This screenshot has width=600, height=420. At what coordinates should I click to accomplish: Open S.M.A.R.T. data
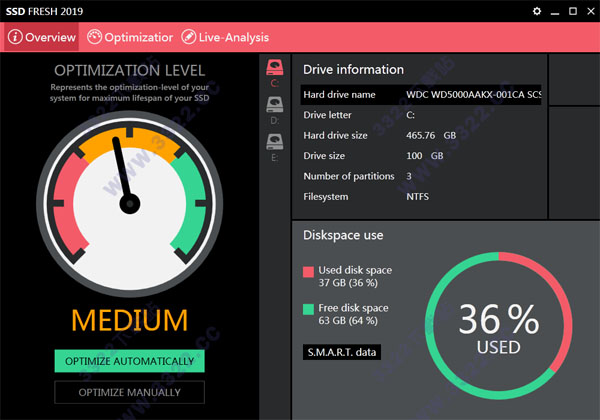342,352
